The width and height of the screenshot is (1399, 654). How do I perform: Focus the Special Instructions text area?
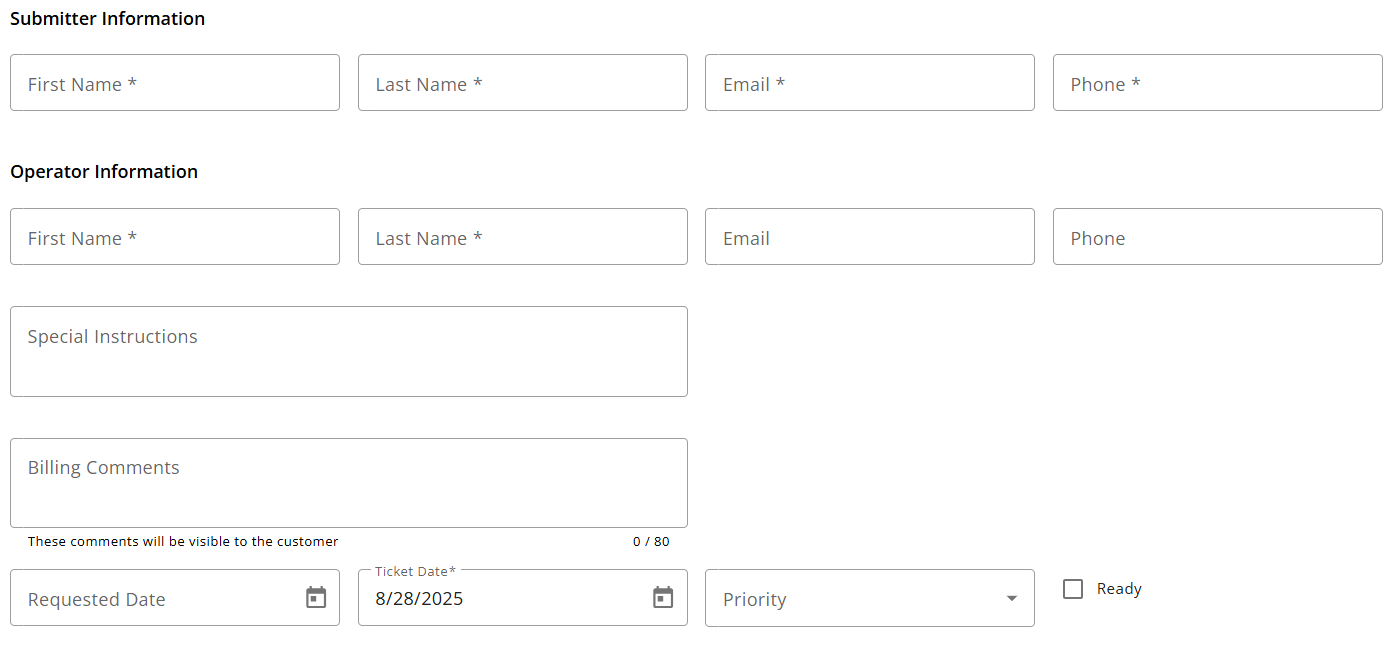click(x=348, y=352)
